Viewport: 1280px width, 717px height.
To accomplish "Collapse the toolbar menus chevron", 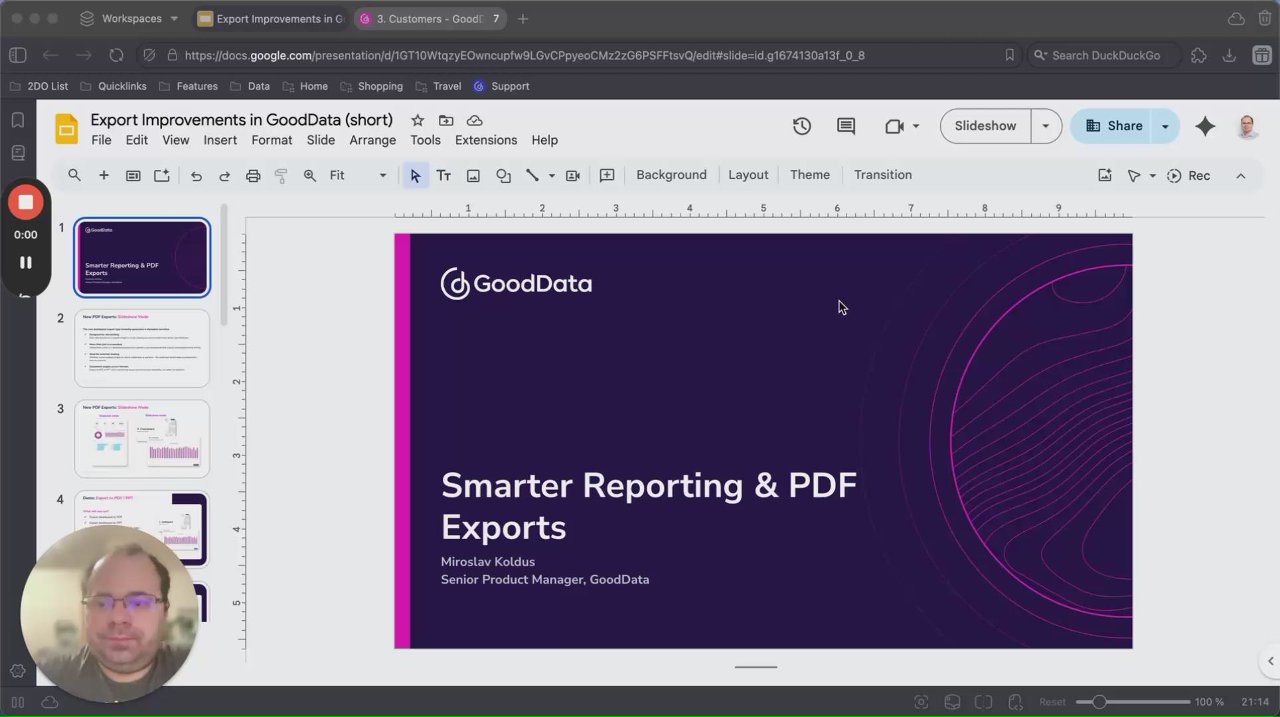I will coord(1241,175).
